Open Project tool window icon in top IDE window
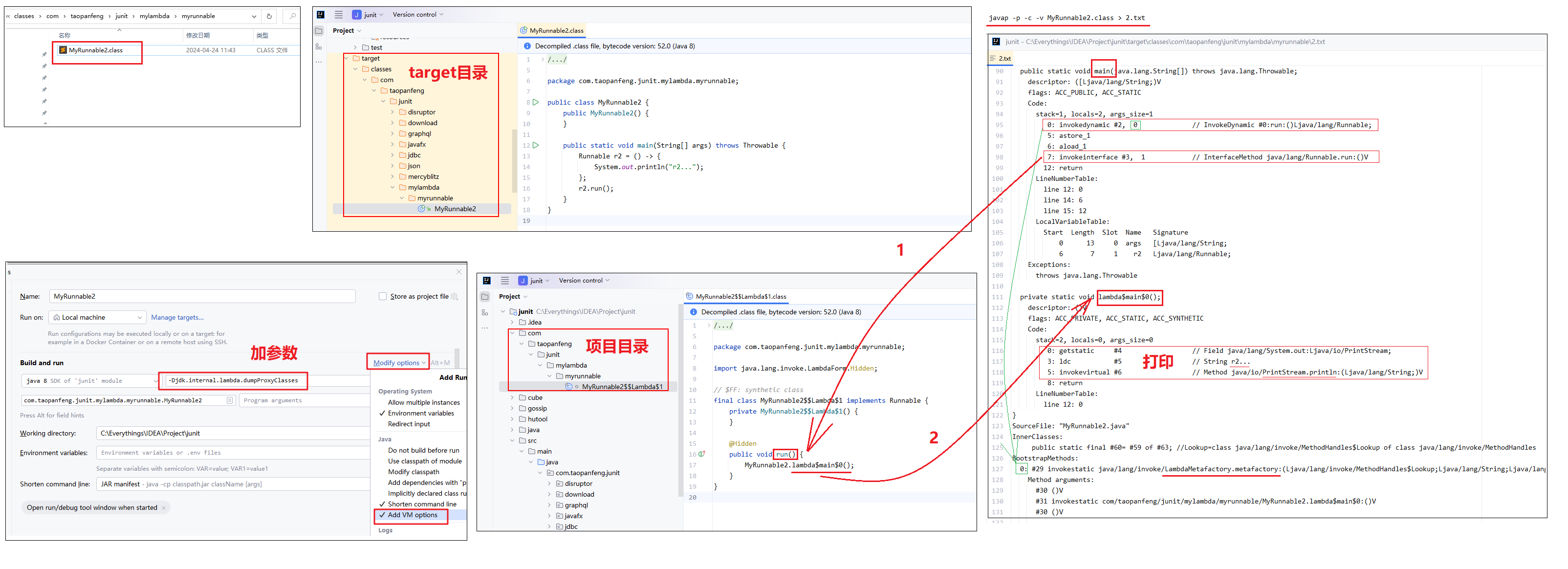 point(318,30)
